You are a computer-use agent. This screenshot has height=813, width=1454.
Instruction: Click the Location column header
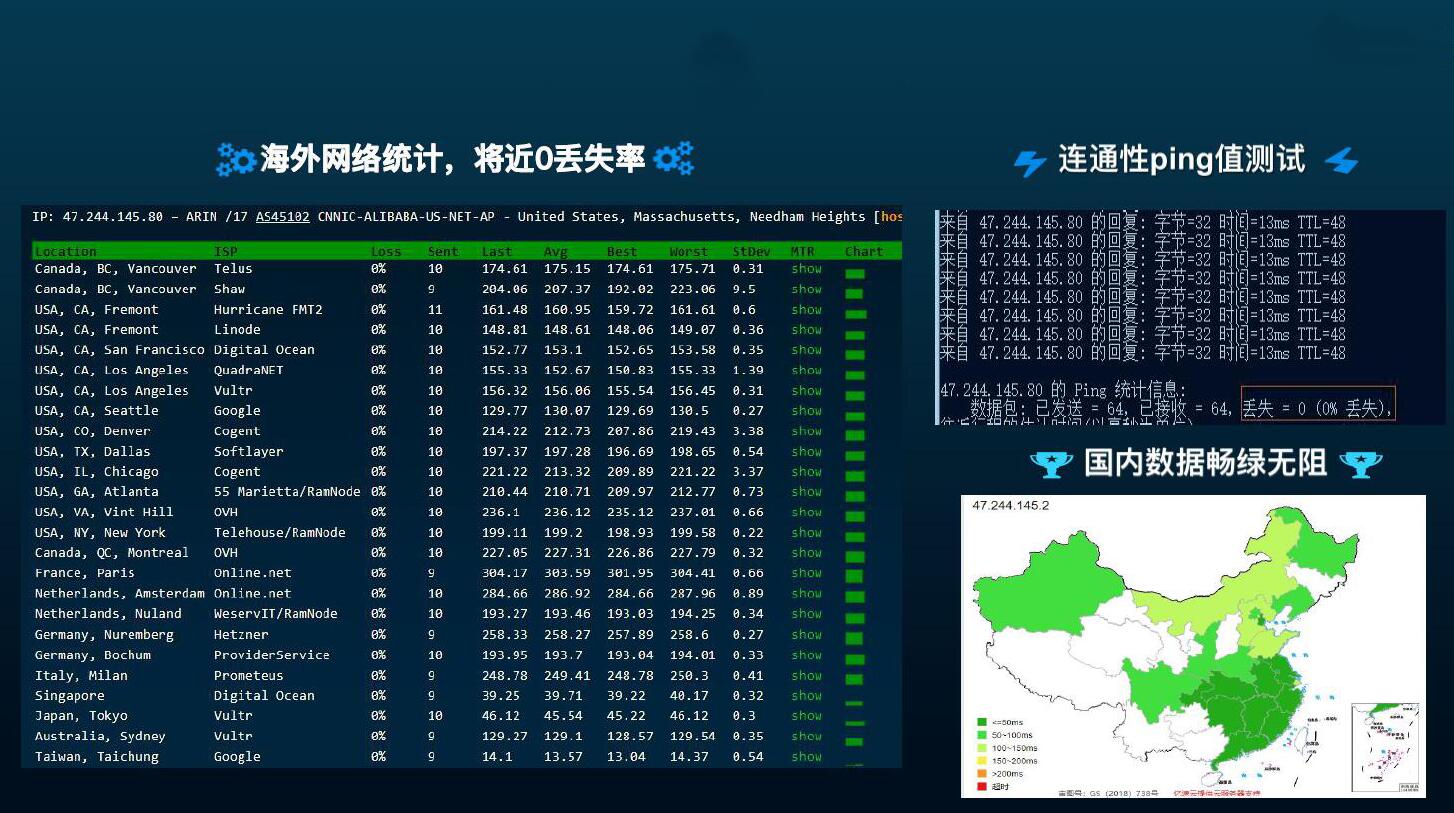click(x=66, y=252)
